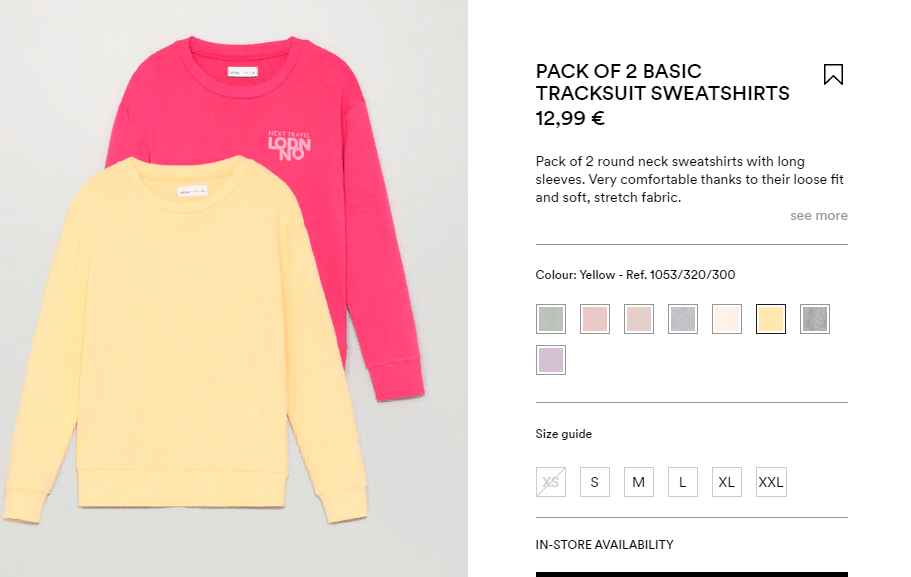Select the lilac colour swatch

(x=551, y=360)
